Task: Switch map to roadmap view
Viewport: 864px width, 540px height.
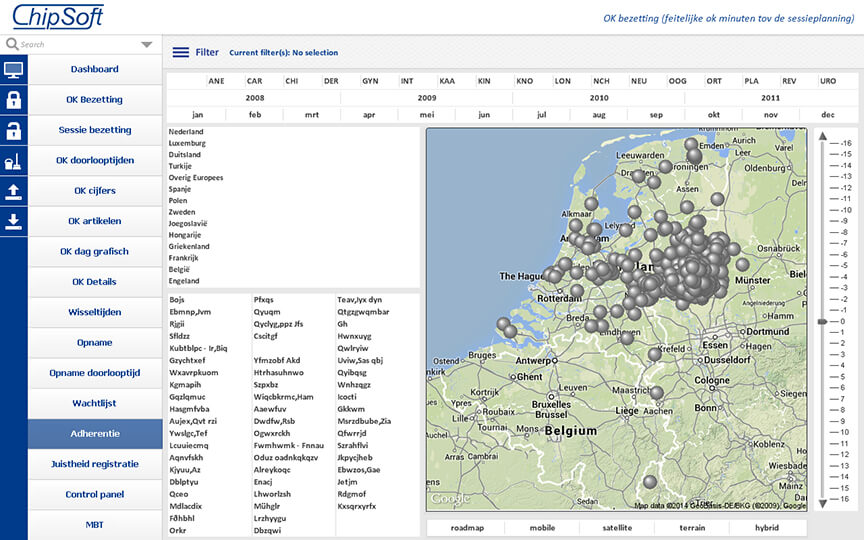Action: (467, 528)
